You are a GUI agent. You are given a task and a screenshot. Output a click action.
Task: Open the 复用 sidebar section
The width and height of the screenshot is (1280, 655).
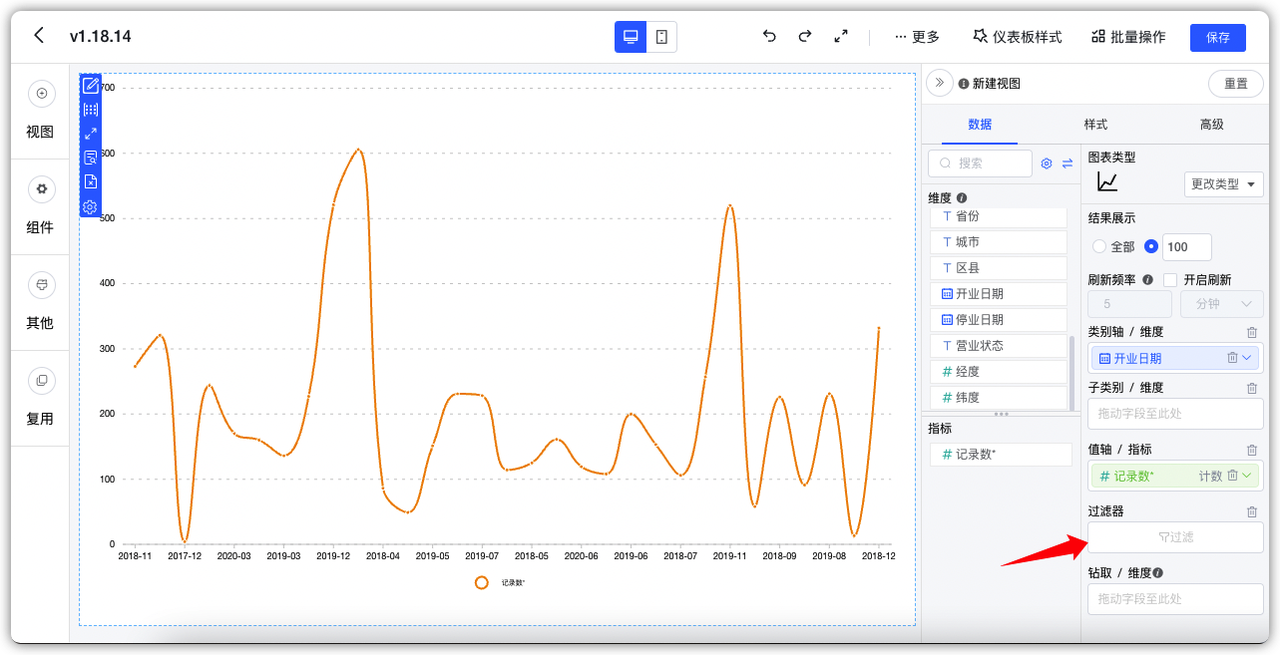coord(40,398)
